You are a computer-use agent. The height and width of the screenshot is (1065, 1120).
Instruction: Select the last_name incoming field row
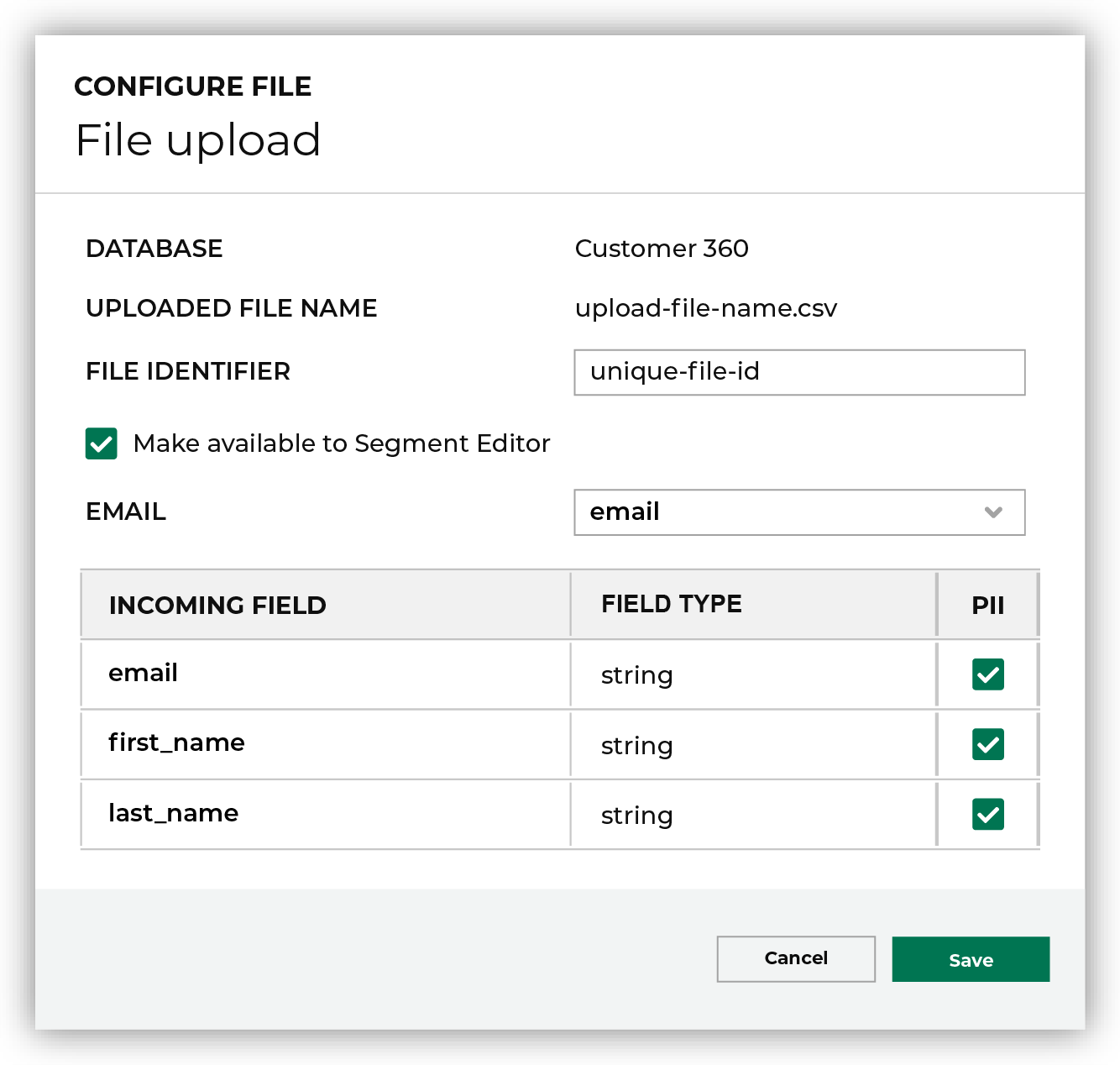(173, 813)
